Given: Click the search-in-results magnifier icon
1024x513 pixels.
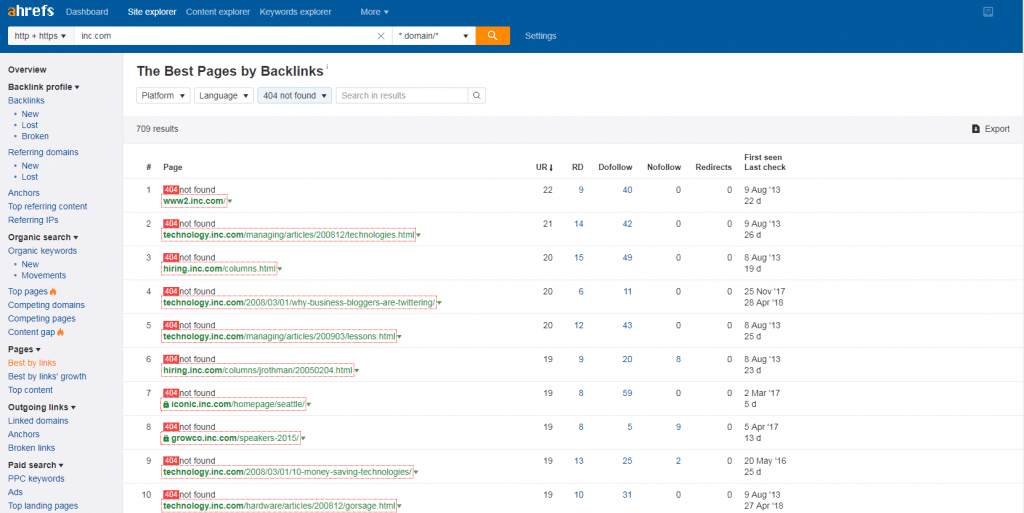Looking at the screenshot, I should point(477,95).
